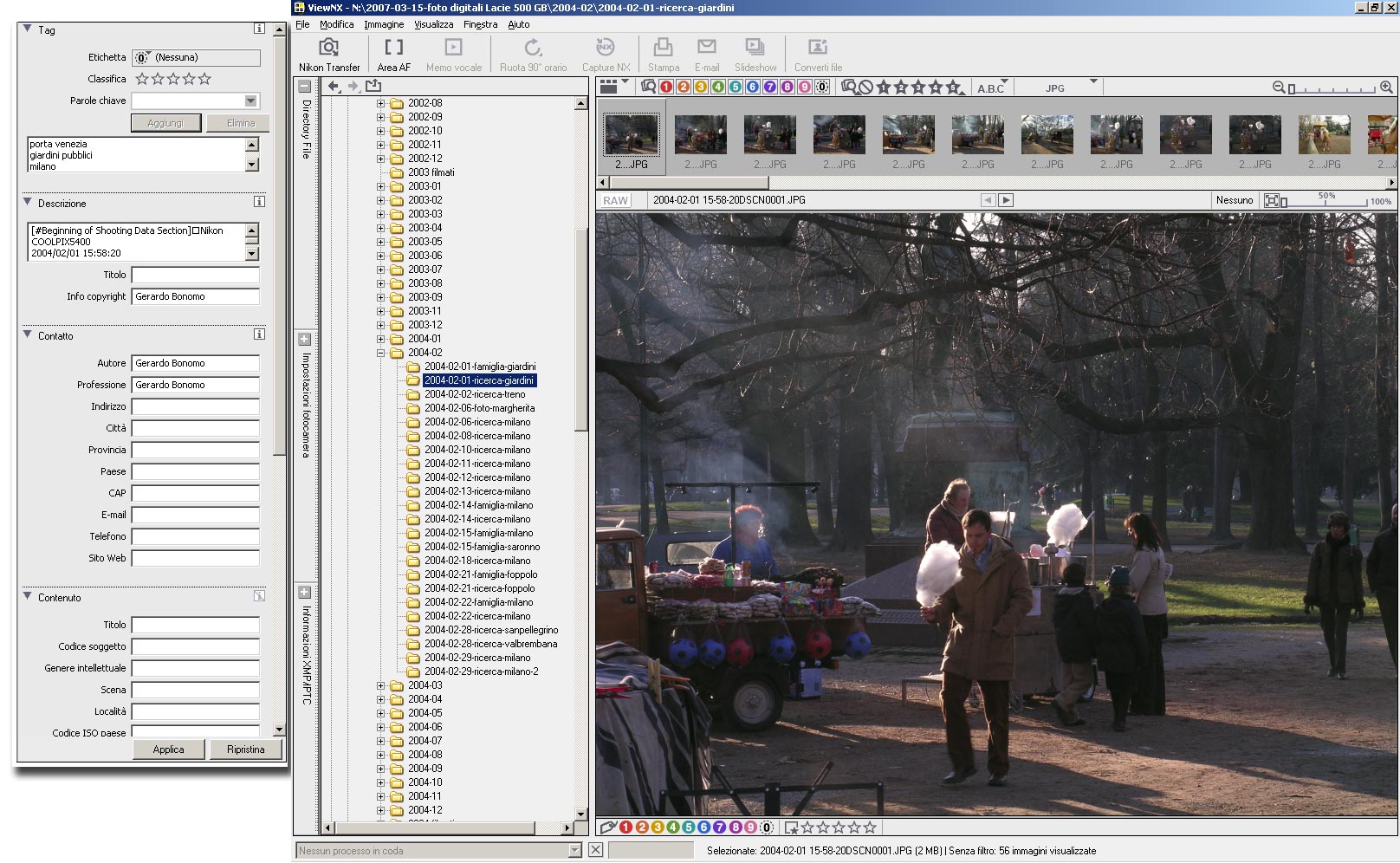This screenshot has height=863, width=1400.
Task: Open the Modifica menu
Action: [336, 24]
